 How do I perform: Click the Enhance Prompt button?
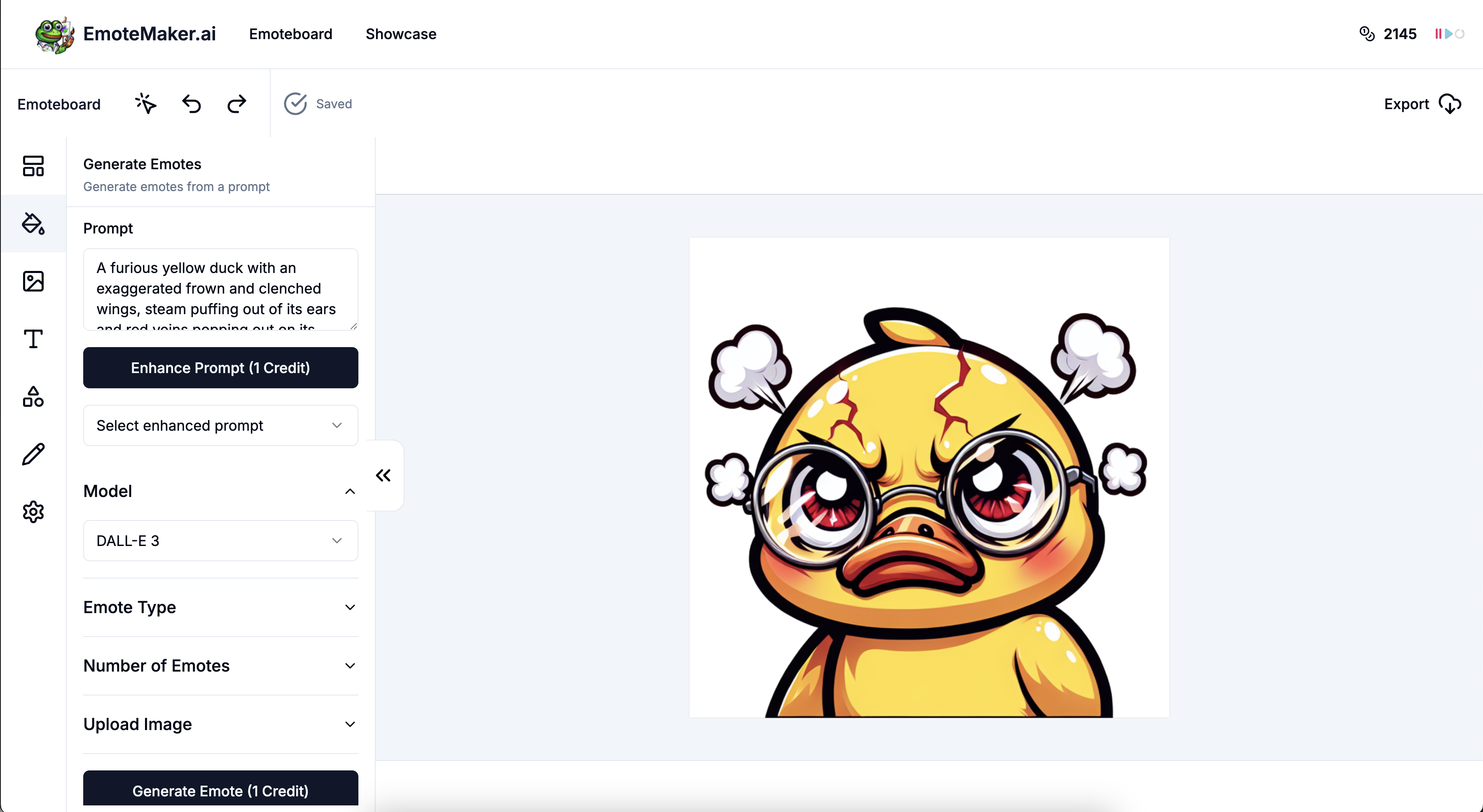(220, 367)
